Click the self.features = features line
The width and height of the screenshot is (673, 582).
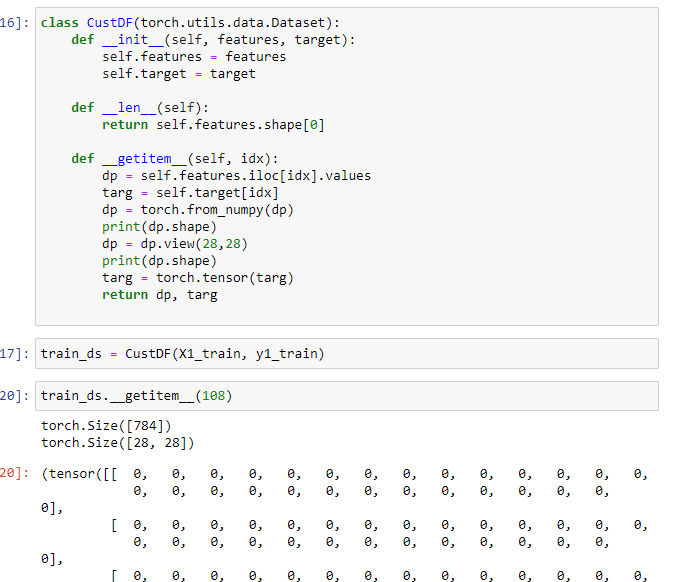point(194,57)
